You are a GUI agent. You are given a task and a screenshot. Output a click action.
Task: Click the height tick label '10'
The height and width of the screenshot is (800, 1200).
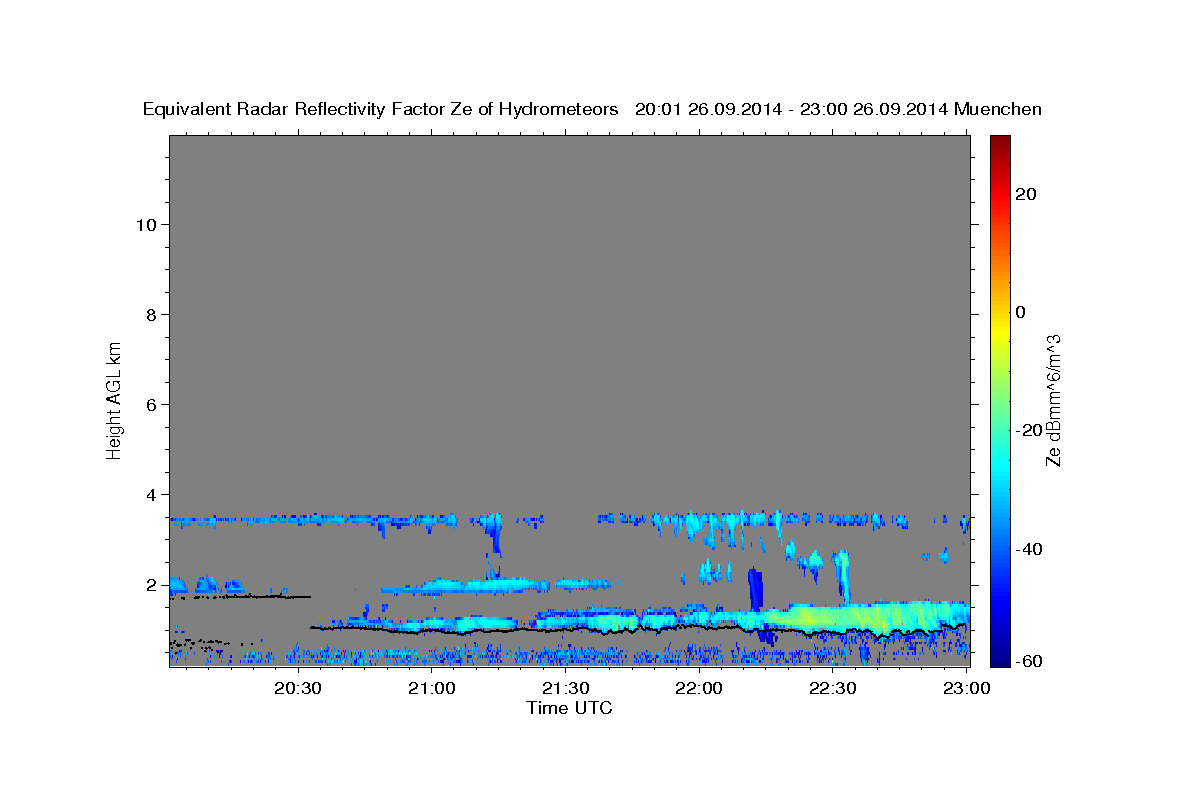point(146,224)
